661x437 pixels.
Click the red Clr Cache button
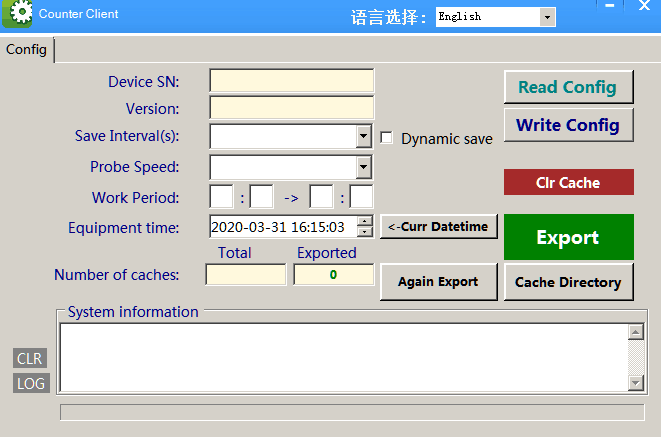568,182
